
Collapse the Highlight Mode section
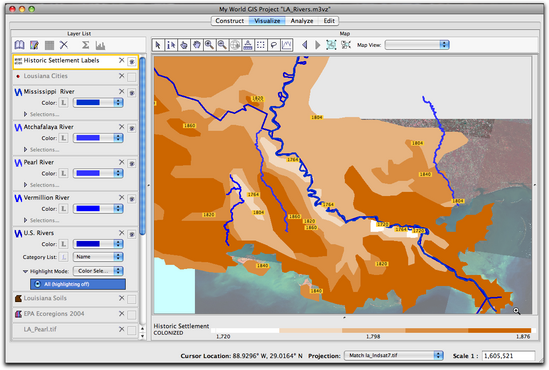click(25, 271)
